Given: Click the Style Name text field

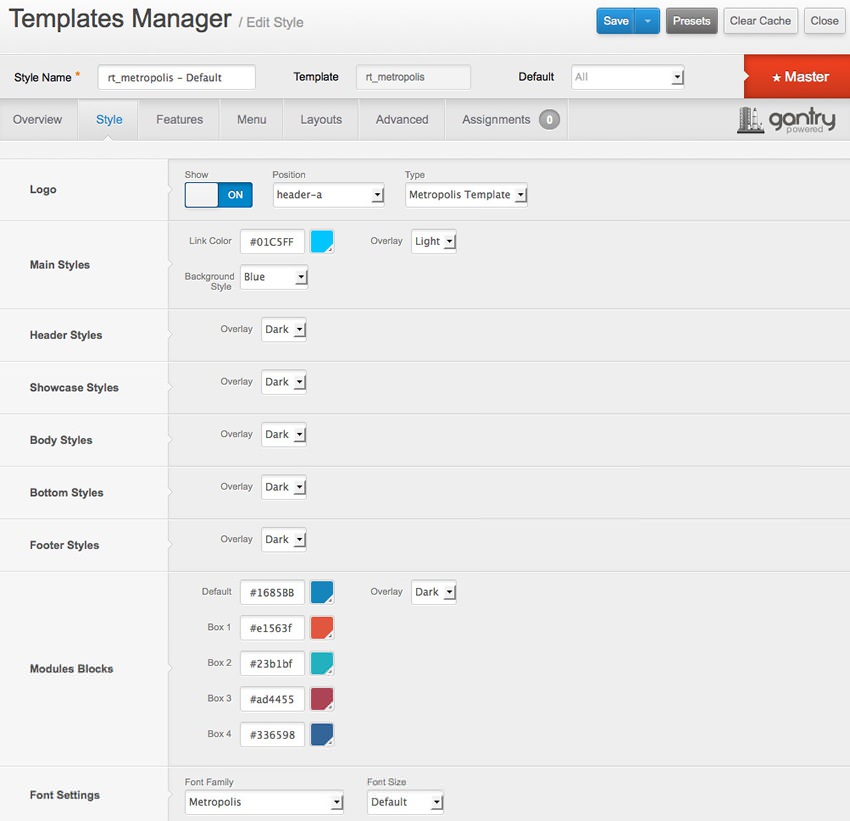Looking at the screenshot, I should pyautogui.click(x=176, y=77).
